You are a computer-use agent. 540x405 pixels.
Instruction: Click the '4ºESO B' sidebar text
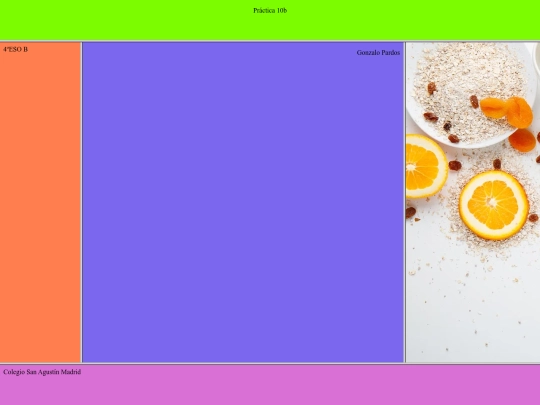point(15,49)
